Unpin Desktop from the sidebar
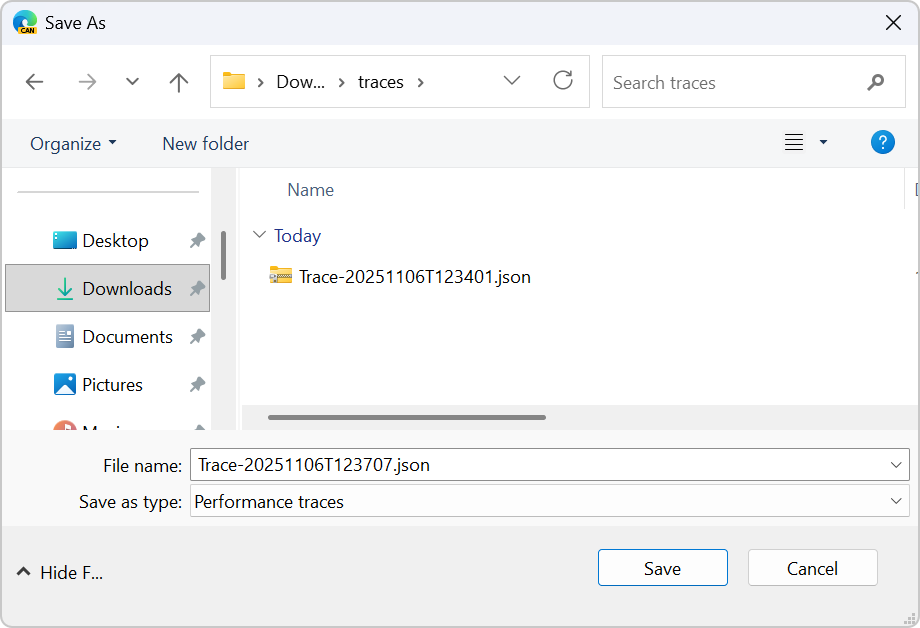Screen dimensions: 920x628 pyautogui.click(x=197, y=240)
